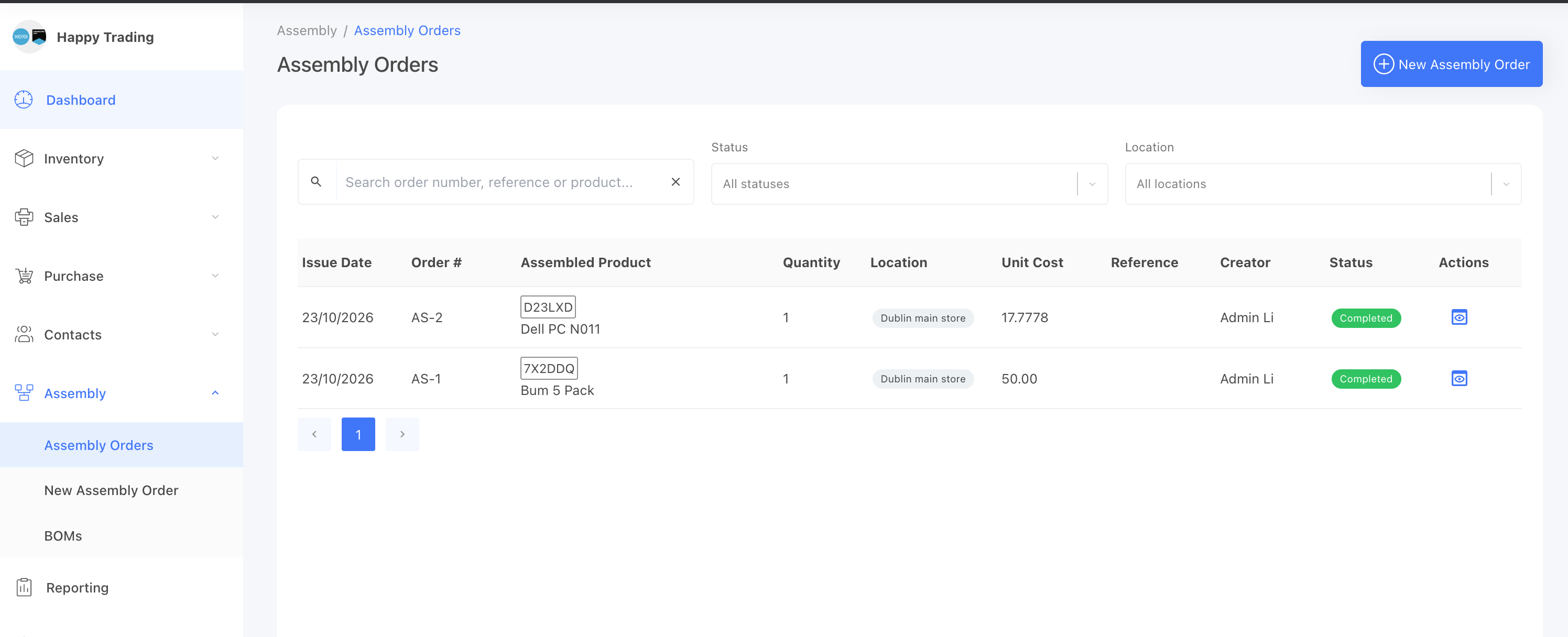Viewport: 1568px width, 637px height.
Task: Click the Purchase cart icon
Action: (x=24, y=276)
